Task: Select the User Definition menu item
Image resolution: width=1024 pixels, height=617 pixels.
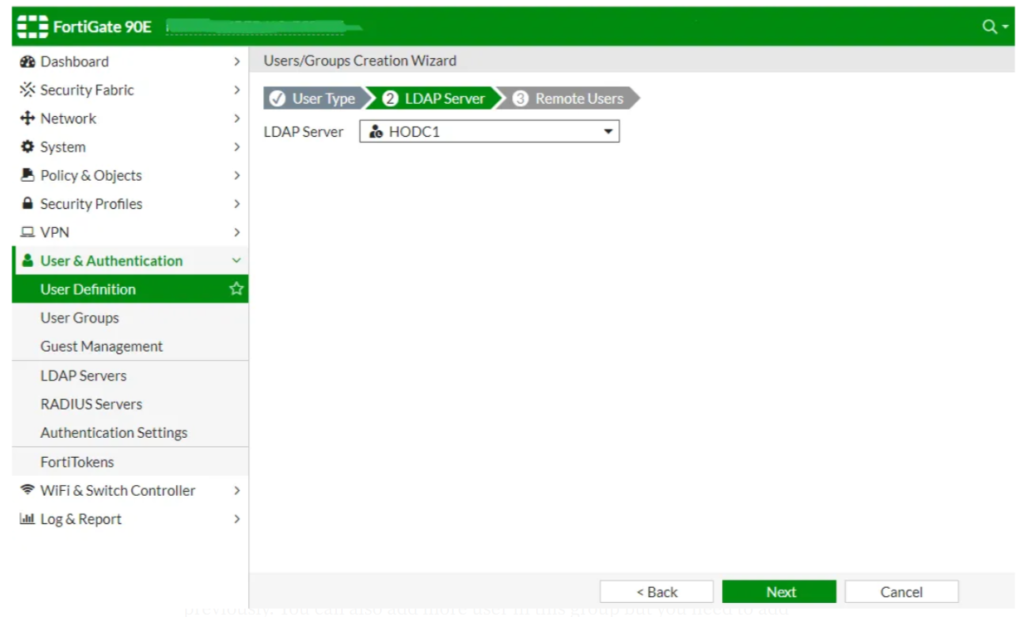Action: tap(130, 289)
